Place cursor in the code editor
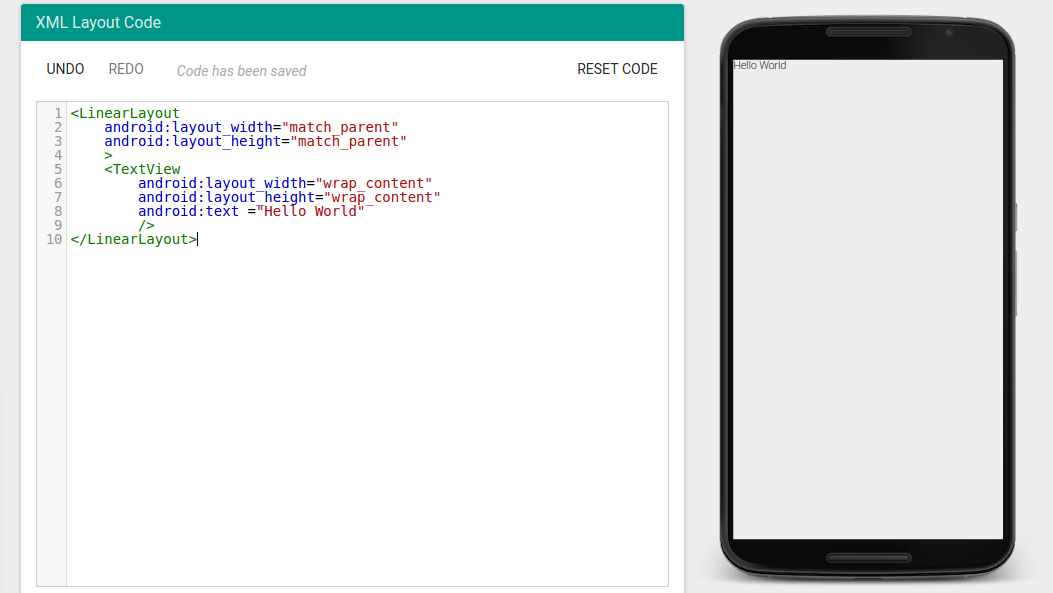 (x=350, y=350)
